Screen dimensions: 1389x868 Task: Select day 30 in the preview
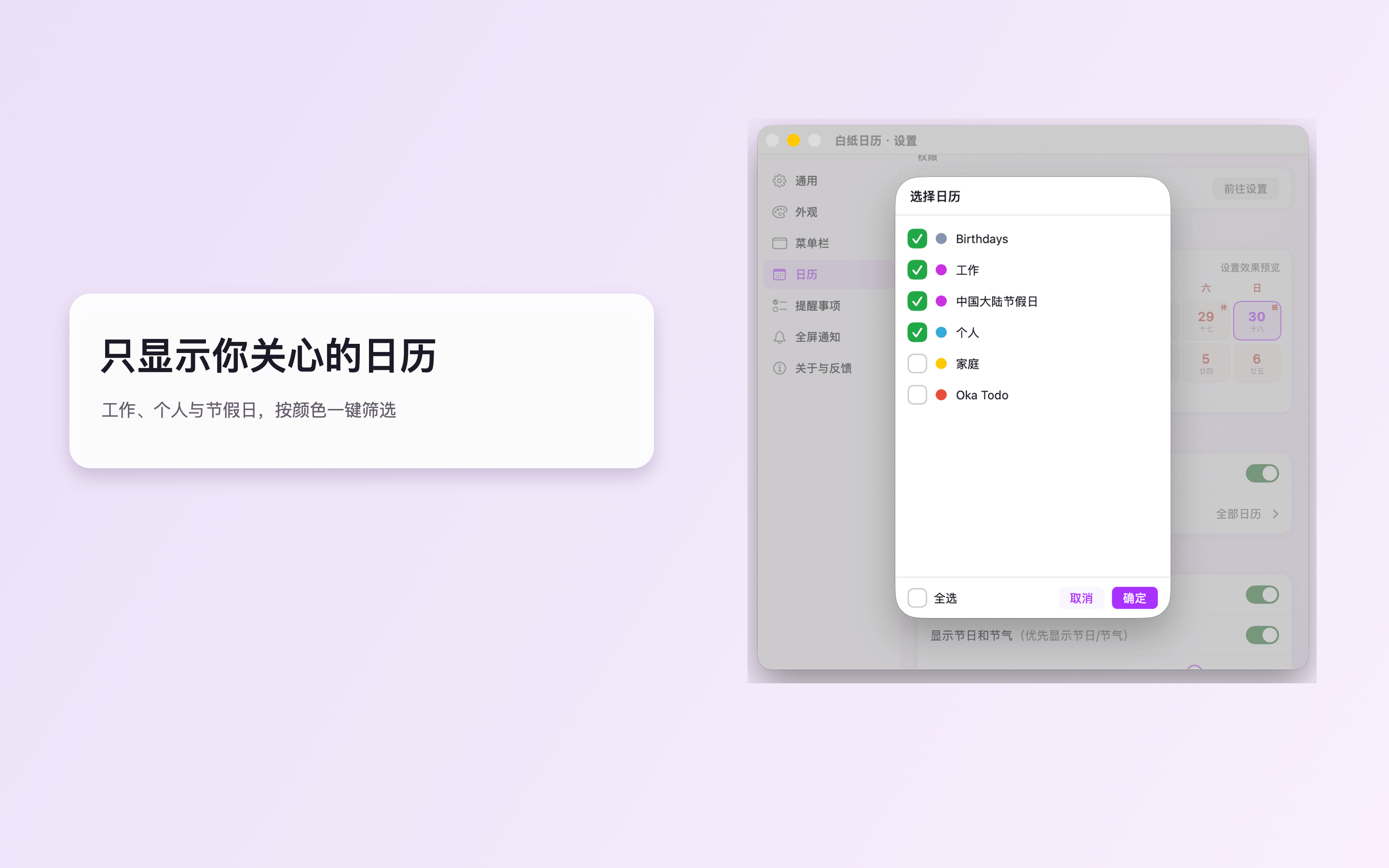click(1257, 321)
